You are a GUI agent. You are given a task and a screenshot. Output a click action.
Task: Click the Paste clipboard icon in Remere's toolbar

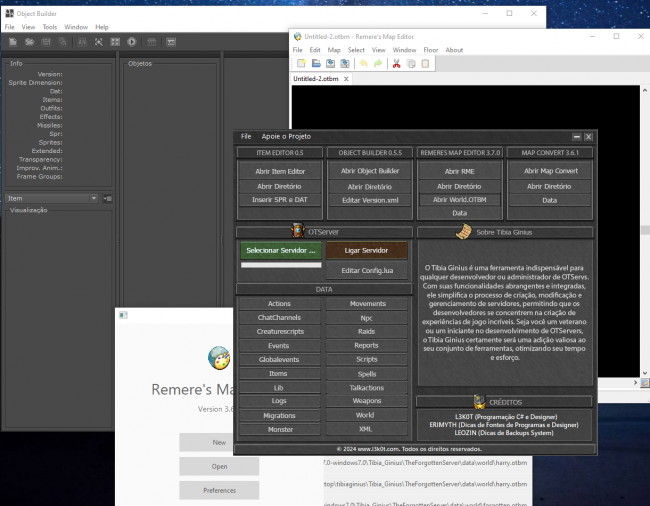[425, 63]
